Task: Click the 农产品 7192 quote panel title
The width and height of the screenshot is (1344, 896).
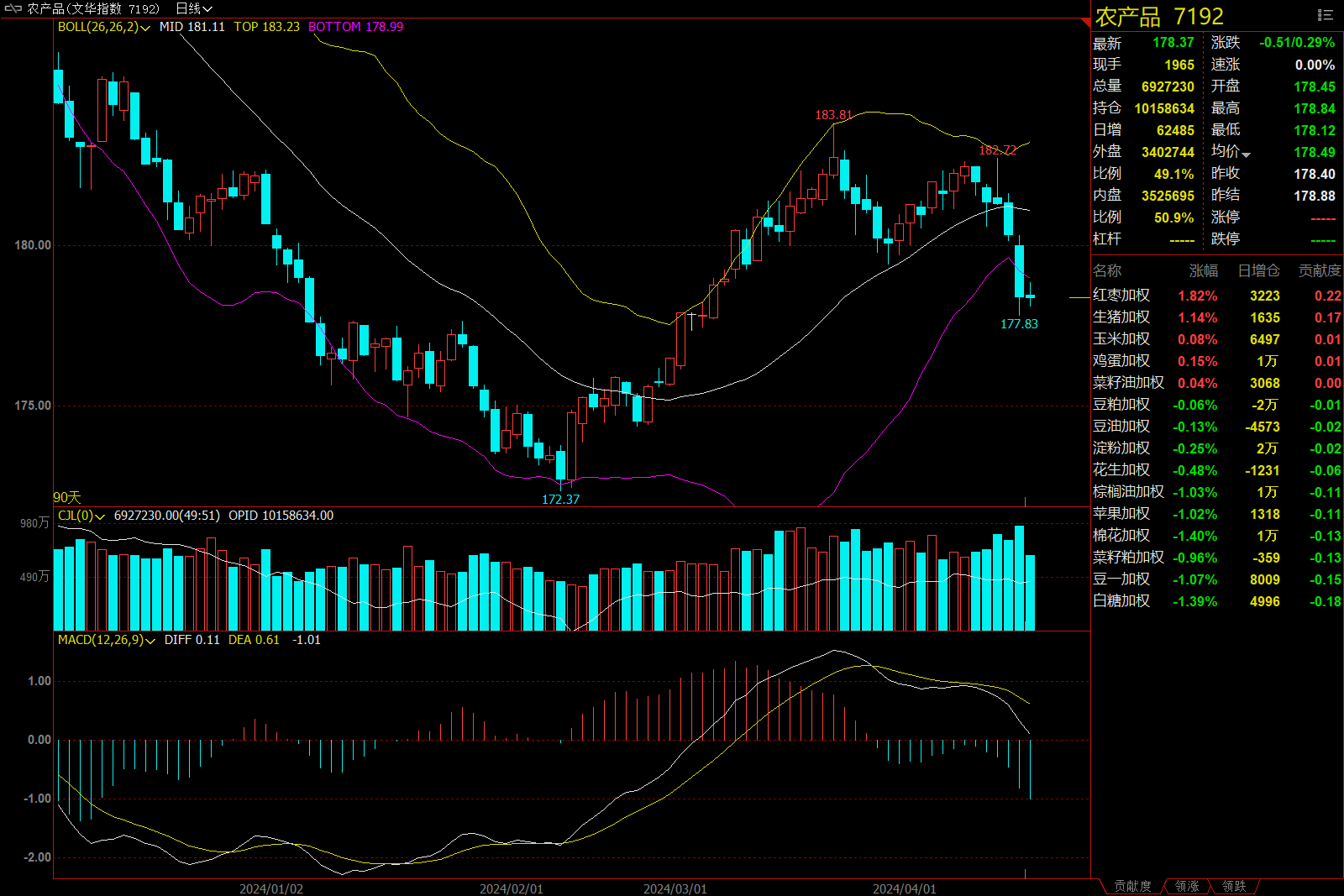Action: tap(1159, 16)
